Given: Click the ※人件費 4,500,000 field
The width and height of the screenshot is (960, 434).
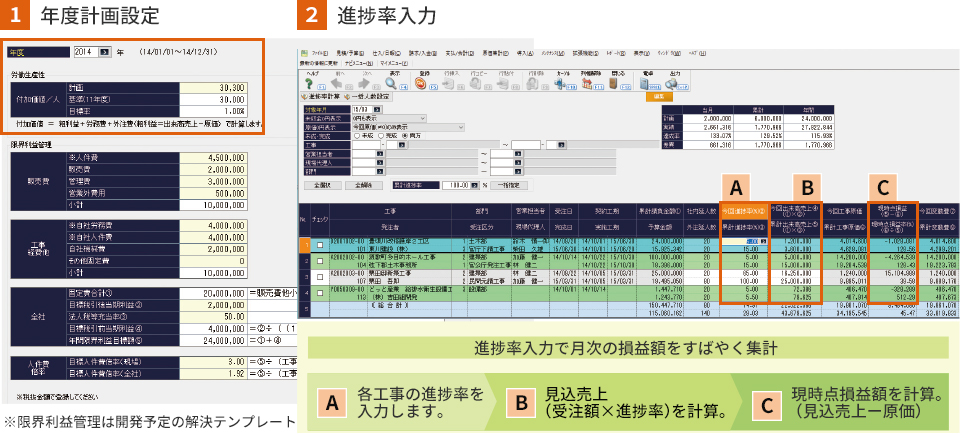Looking at the screenshot, I should [214, 158].
